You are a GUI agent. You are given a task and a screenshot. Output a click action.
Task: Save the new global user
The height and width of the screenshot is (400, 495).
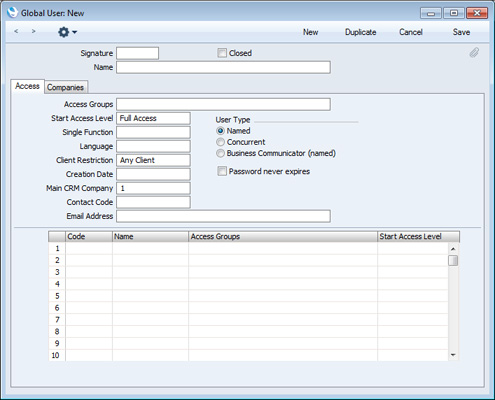click(x=461, y=32)
